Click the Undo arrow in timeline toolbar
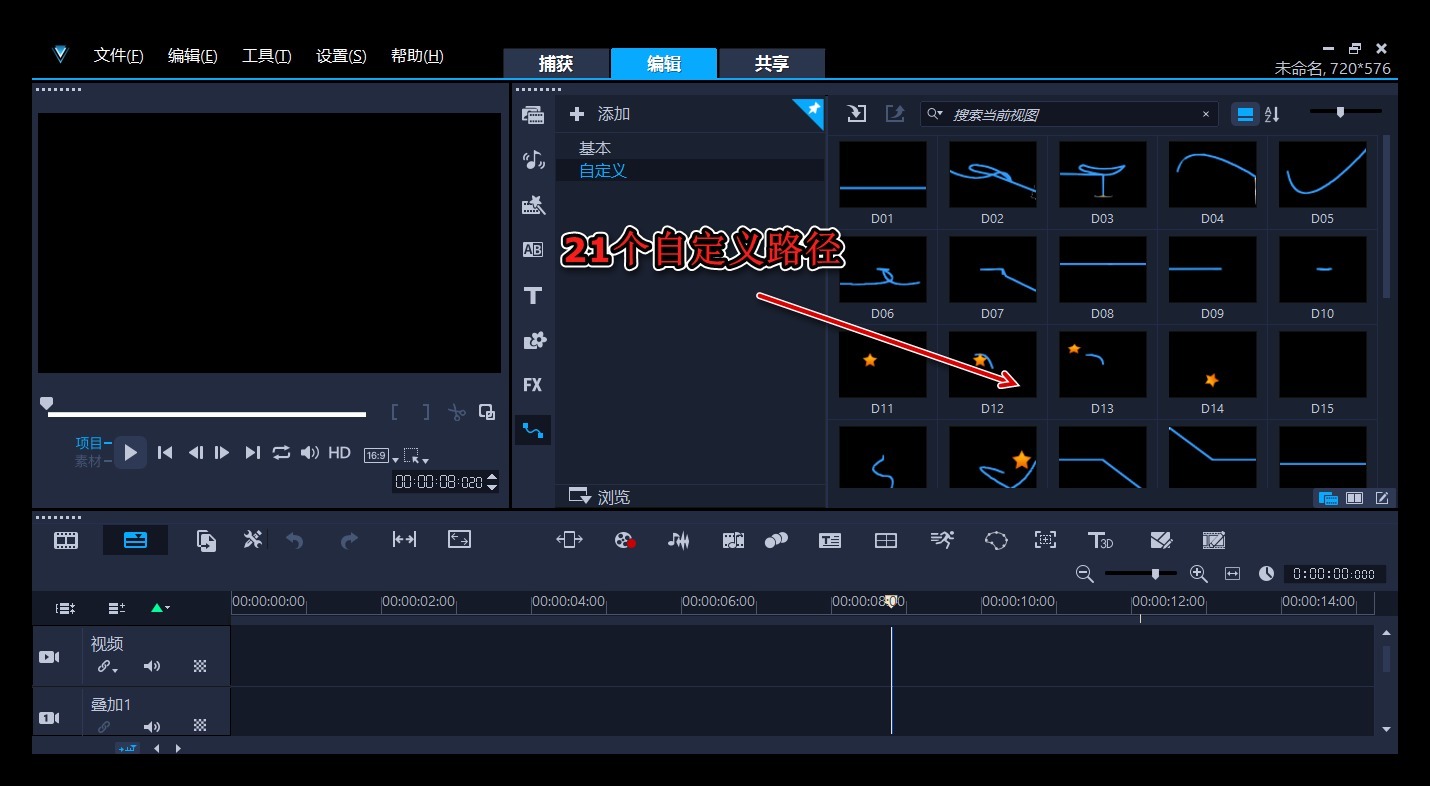 (x=294, y=540)
